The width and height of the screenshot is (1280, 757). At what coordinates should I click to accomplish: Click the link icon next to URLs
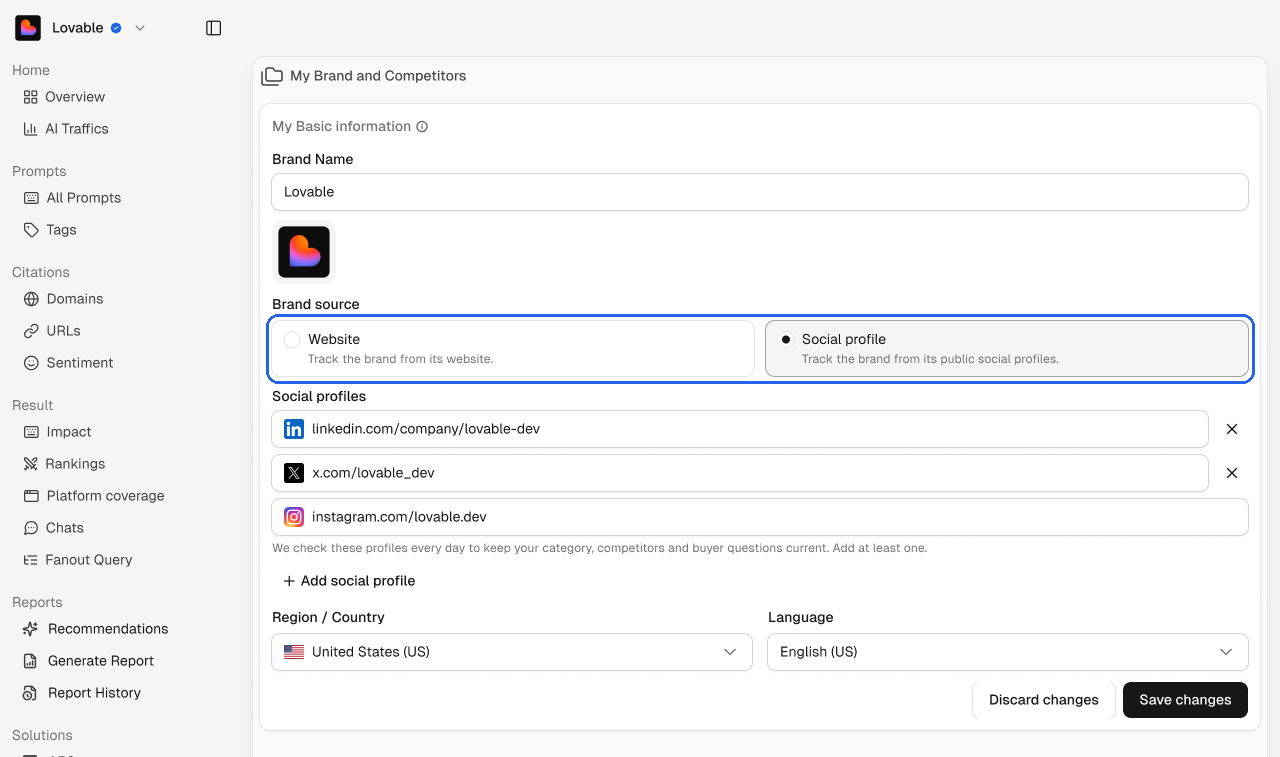31,331
